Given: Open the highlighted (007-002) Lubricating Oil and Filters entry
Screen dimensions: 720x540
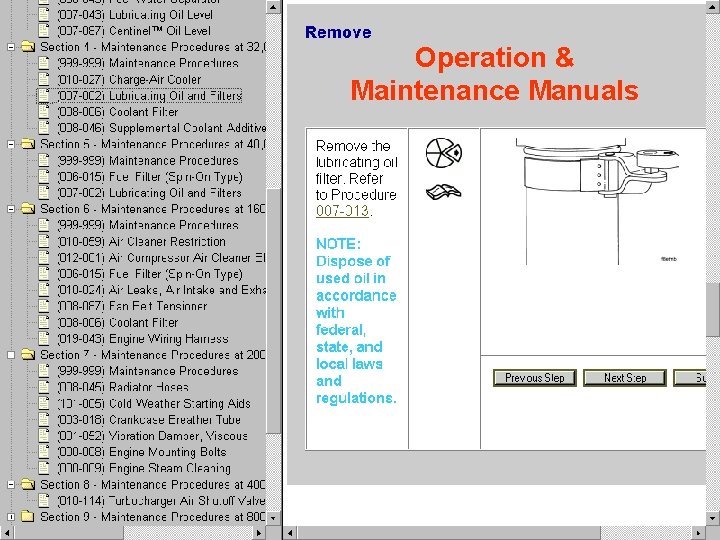Looking at the screenshot, I should click(150, 96).
